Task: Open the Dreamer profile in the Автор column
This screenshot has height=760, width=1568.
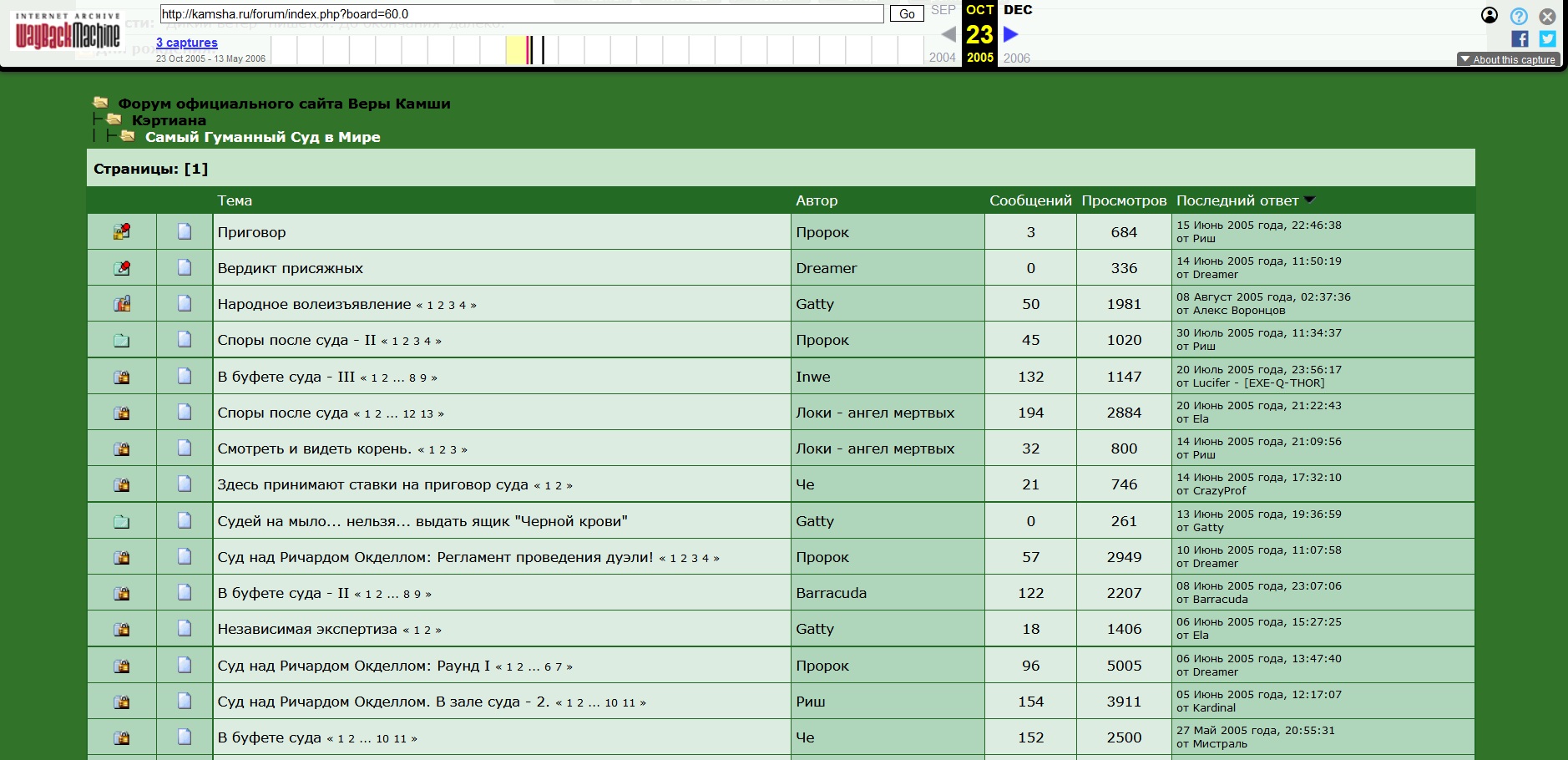Action: tap(827, 268)
